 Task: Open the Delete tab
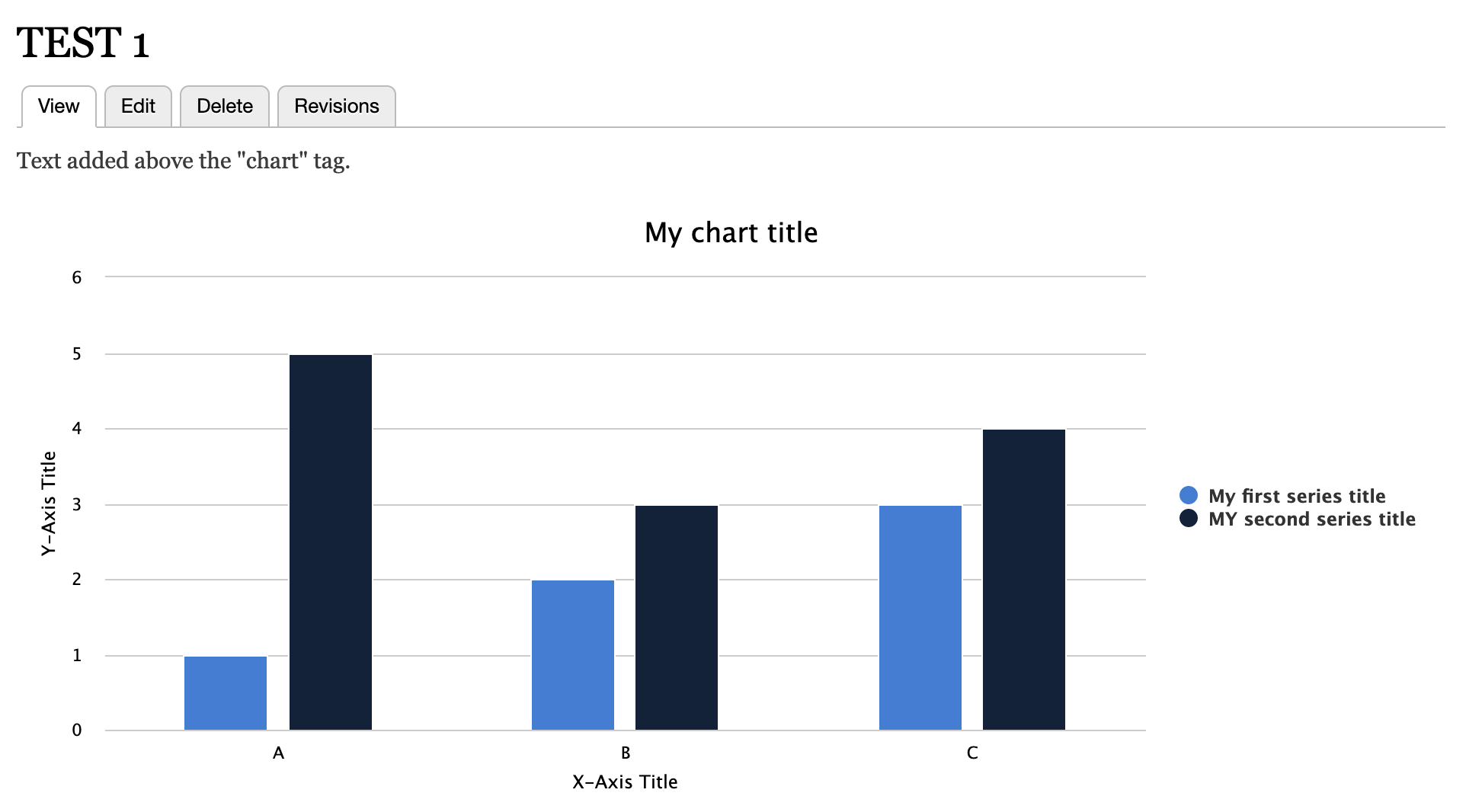(225, 107)
